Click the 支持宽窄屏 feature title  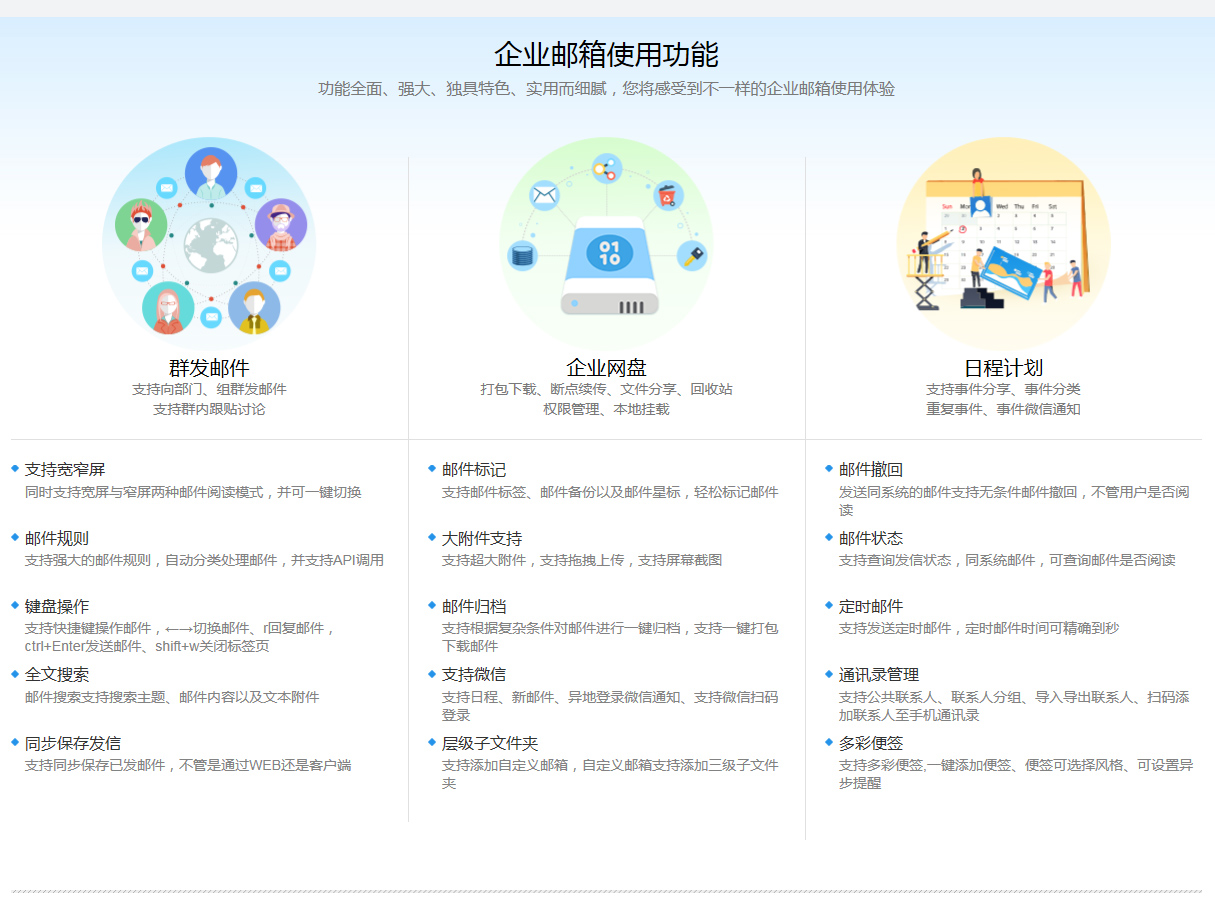point(65,469)
